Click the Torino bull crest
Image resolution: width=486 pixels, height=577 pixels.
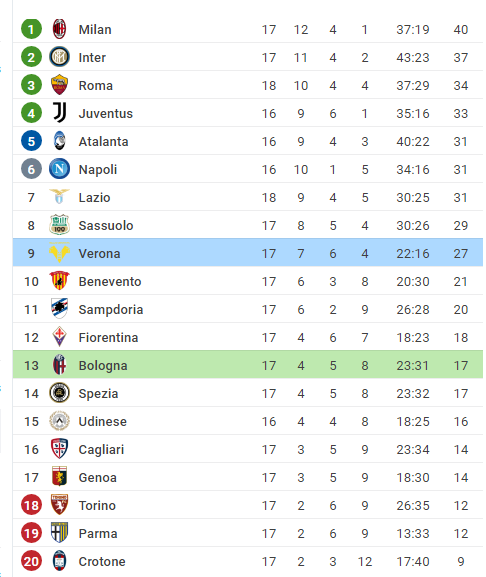point(59,505)
